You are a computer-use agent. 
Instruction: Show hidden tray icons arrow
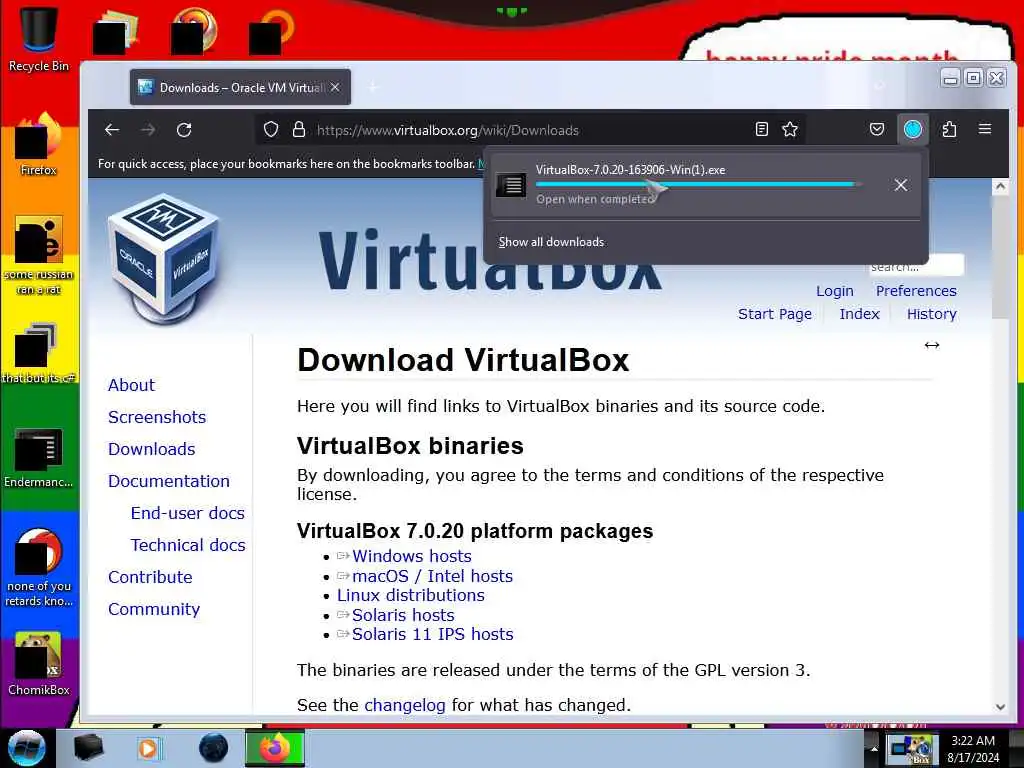(874, 748)
